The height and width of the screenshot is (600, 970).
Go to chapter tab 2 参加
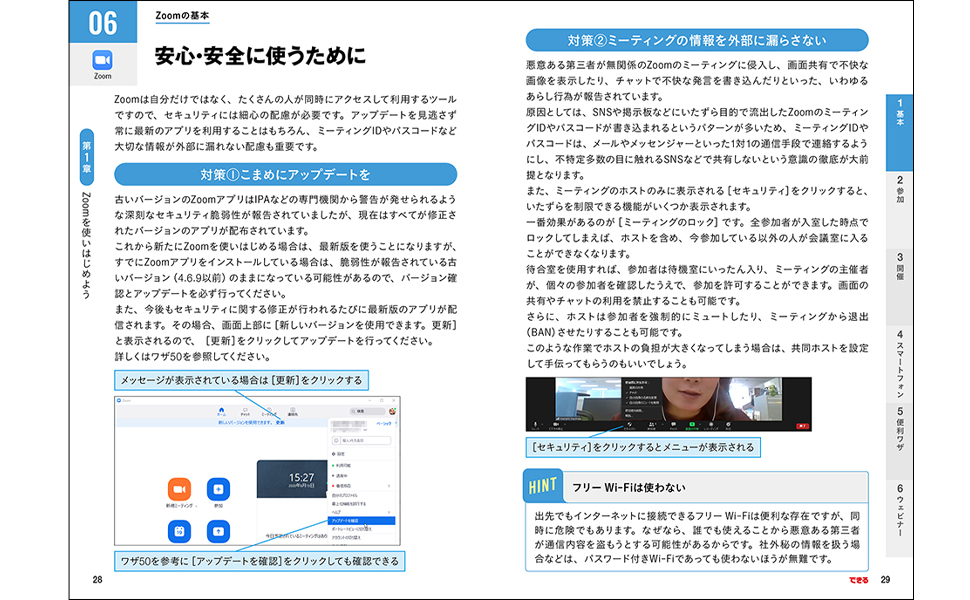click(x=899, y=210)
